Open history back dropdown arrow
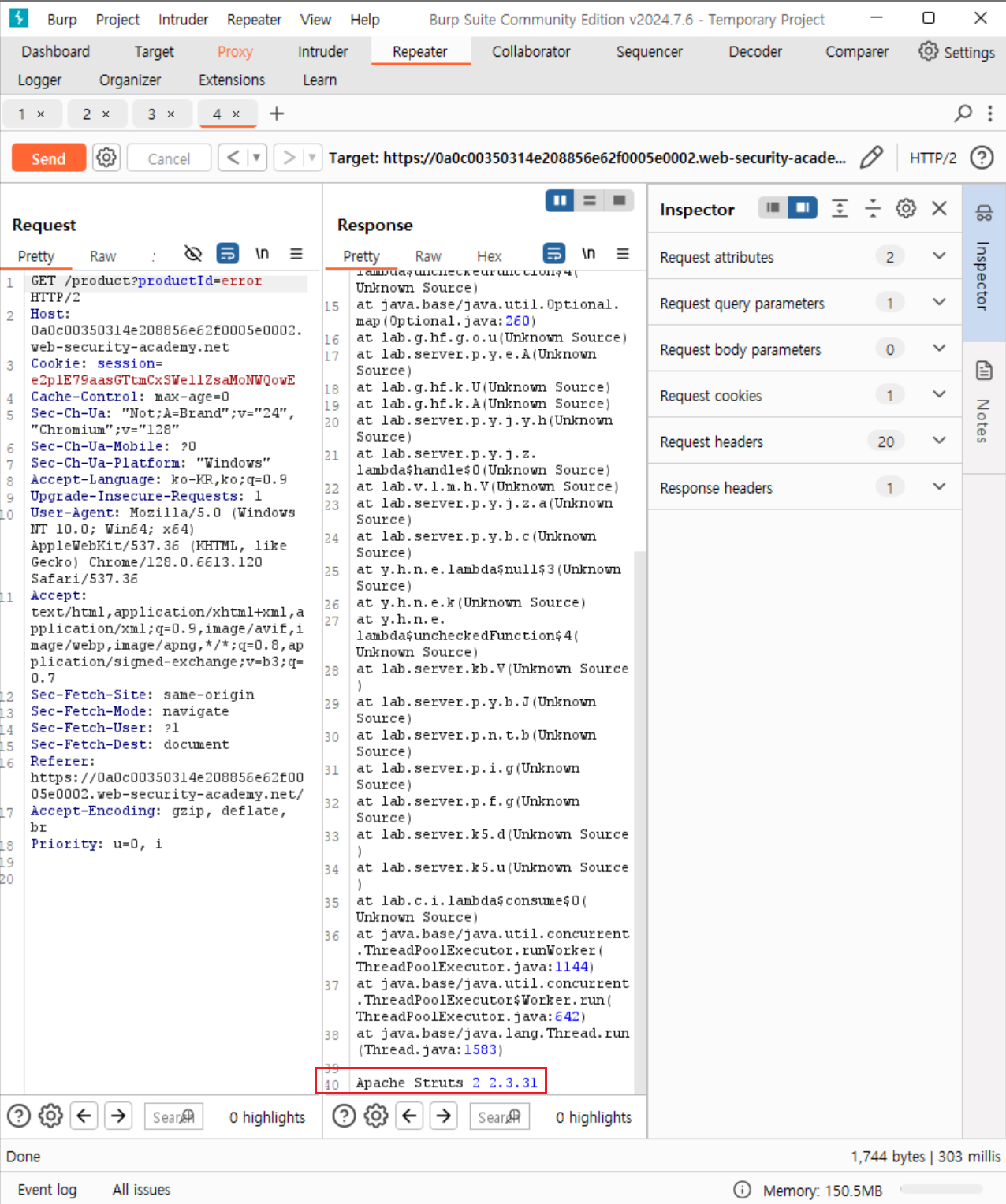Image resolution: width=1006 pixels, height=1204 pixels. [x=257, y=158]
